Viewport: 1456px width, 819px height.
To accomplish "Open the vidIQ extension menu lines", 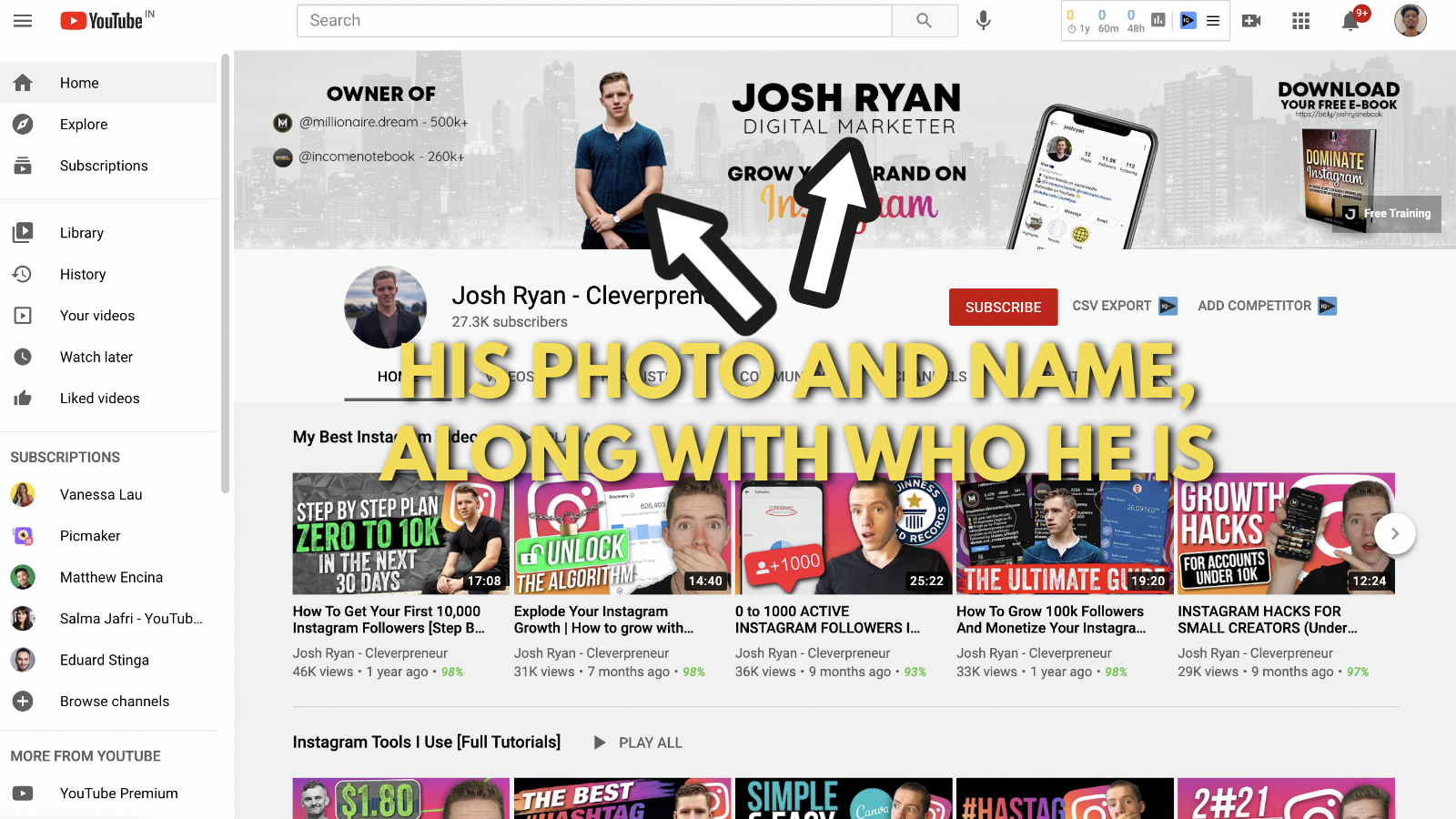I will tap(1213, 20).
